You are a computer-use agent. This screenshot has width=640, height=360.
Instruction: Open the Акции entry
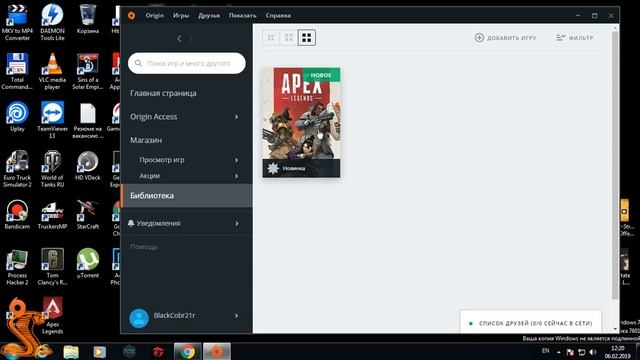pos(149,176)
